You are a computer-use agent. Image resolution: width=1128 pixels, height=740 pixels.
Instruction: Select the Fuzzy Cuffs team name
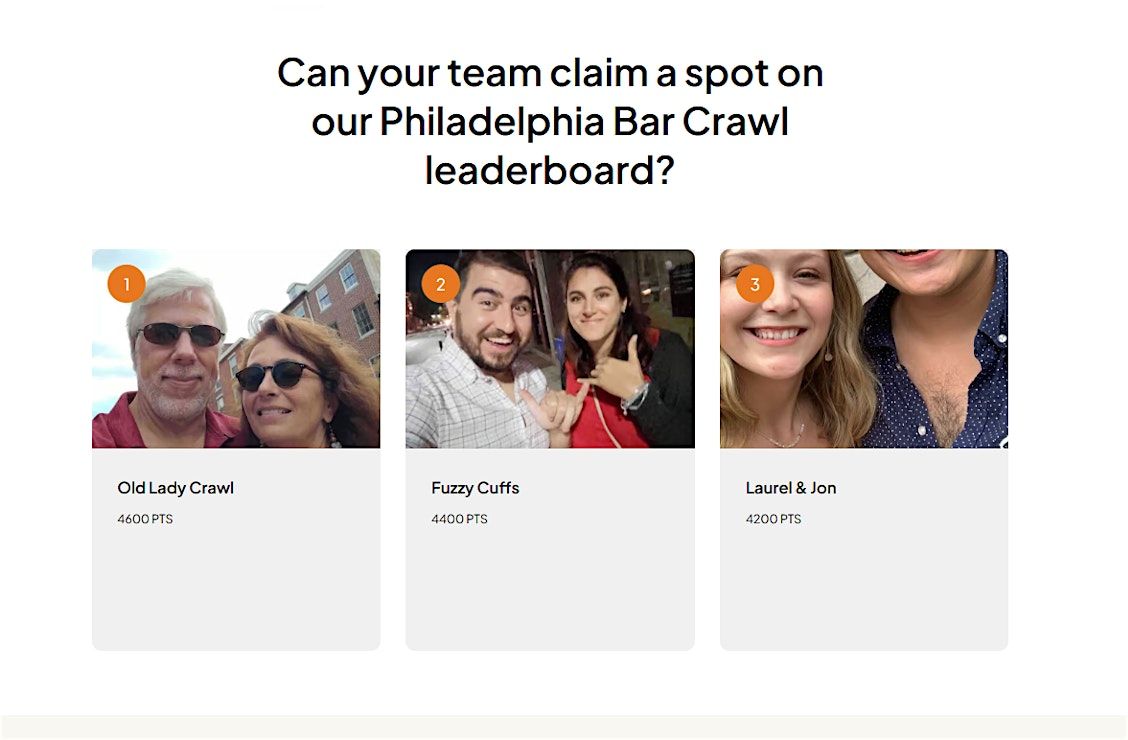click(x=476, y=488)
